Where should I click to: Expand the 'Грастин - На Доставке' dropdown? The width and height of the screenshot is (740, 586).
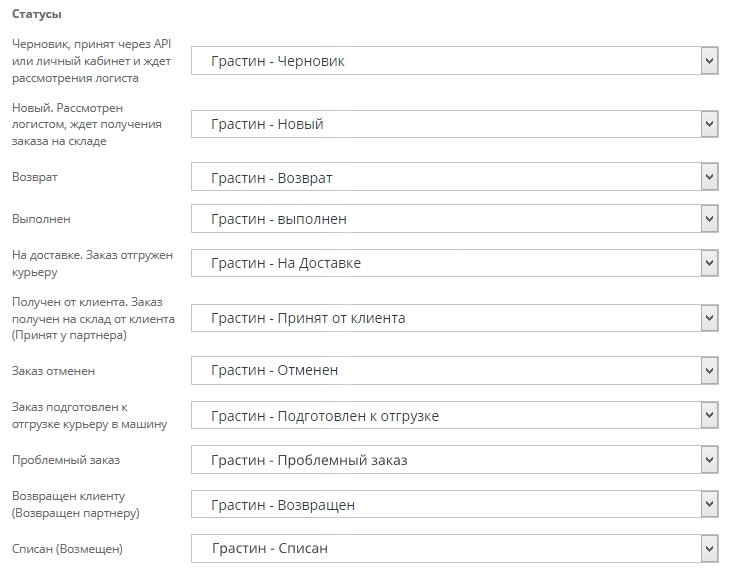click(455, 264)
